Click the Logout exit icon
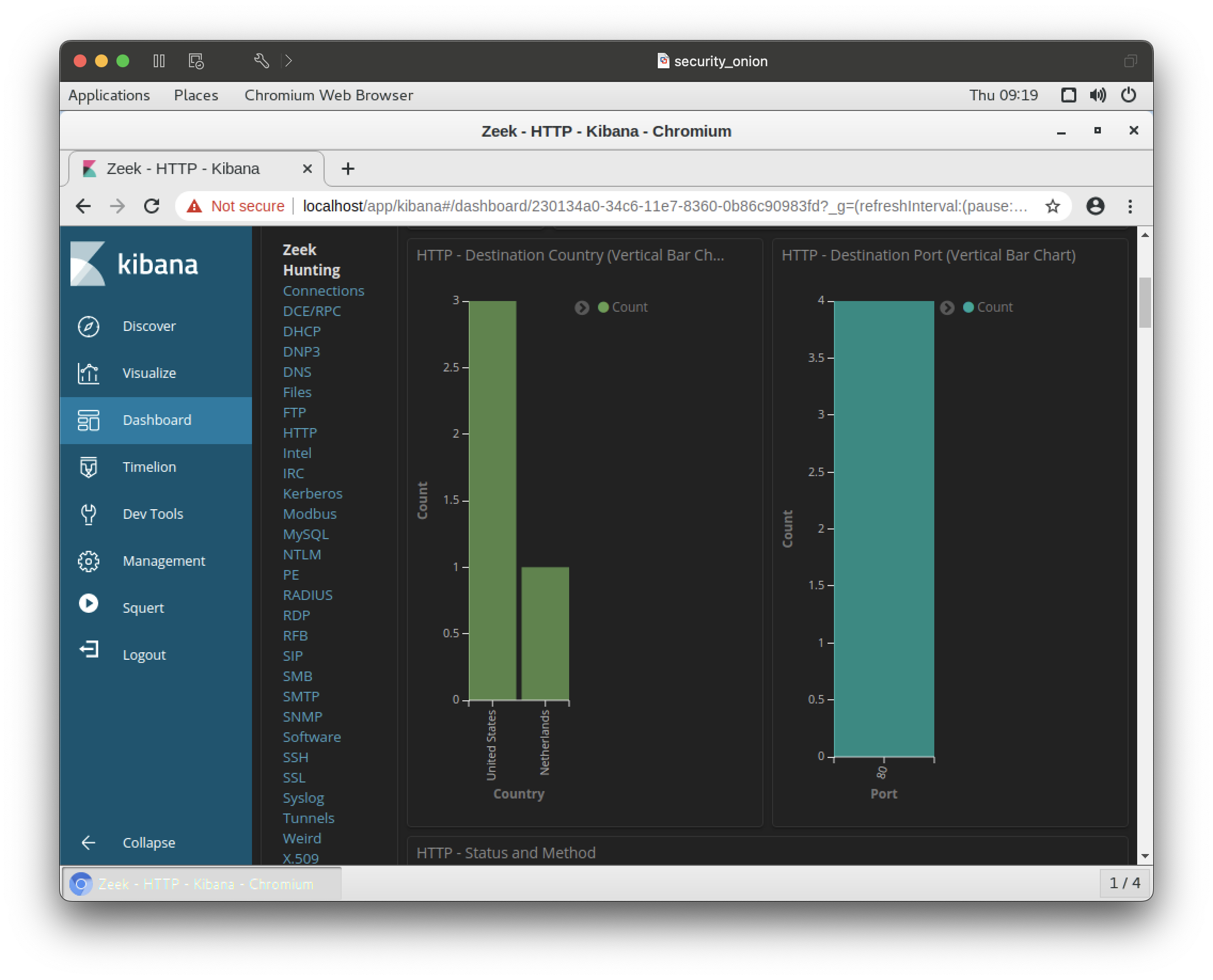Viewport: 1213px width, 980px height. (x=89, y=650)
